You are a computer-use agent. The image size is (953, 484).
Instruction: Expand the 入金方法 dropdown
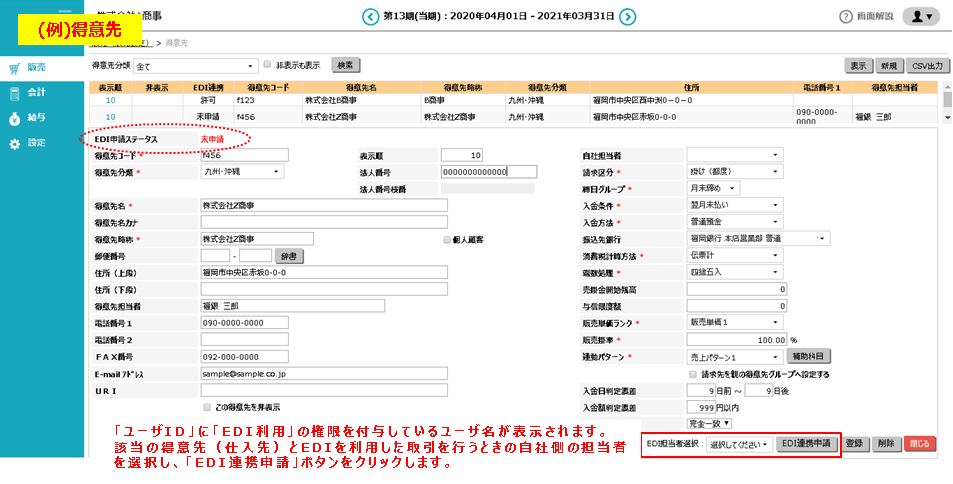point(735,221)
